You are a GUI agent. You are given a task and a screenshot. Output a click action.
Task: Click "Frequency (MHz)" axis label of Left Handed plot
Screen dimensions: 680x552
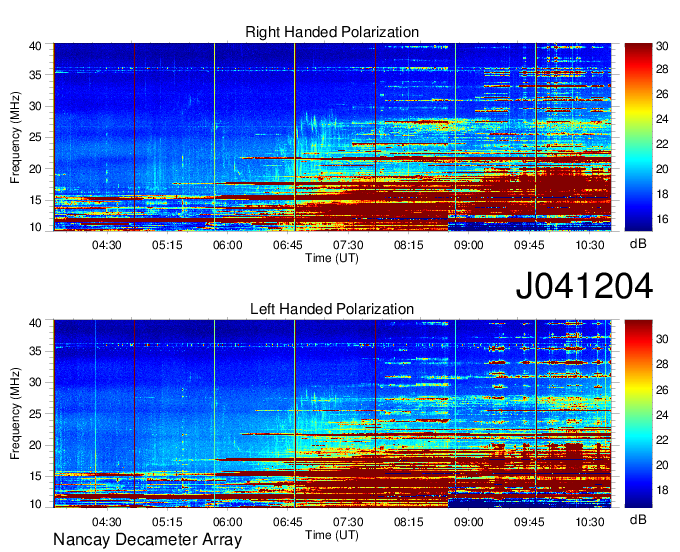click(15, 414)
